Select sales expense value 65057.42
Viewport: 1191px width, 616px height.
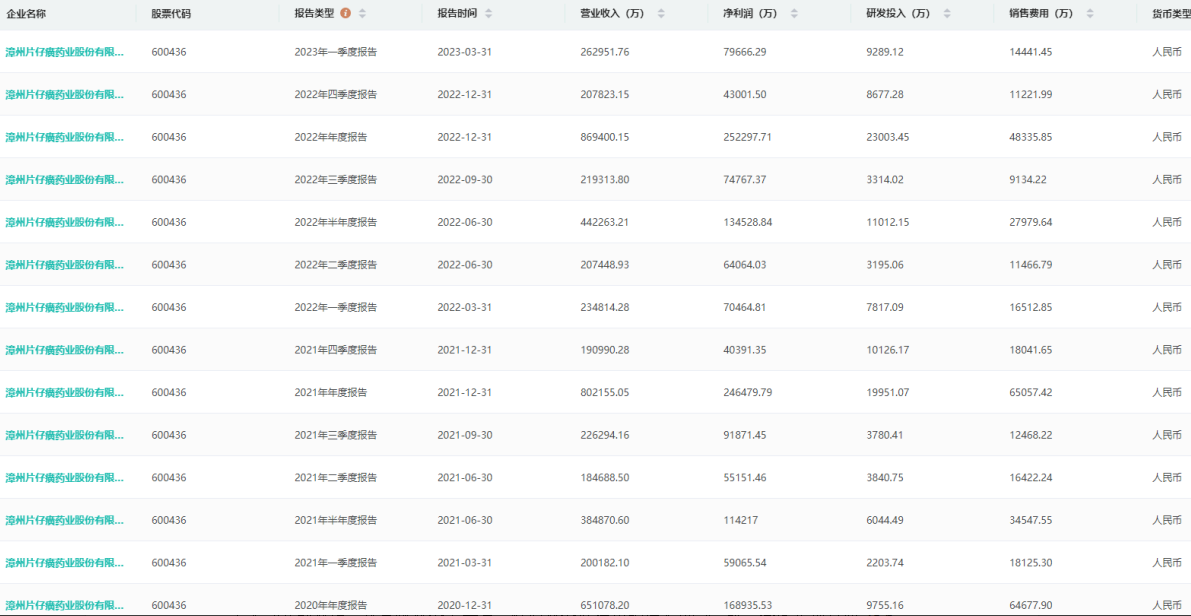click(1031, 393)
